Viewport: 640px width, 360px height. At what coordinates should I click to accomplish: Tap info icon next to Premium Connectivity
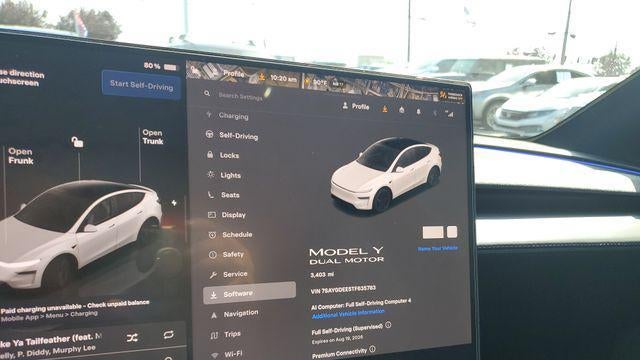coord(372,349)
